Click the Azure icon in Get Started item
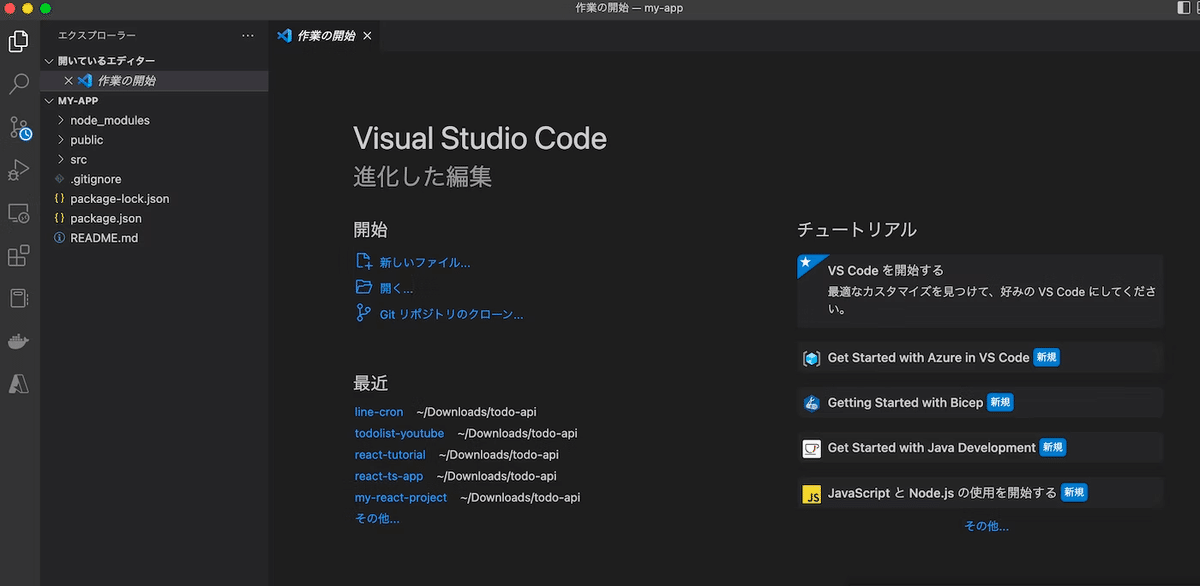1200x586 pixels. click(x=812, y=358)
